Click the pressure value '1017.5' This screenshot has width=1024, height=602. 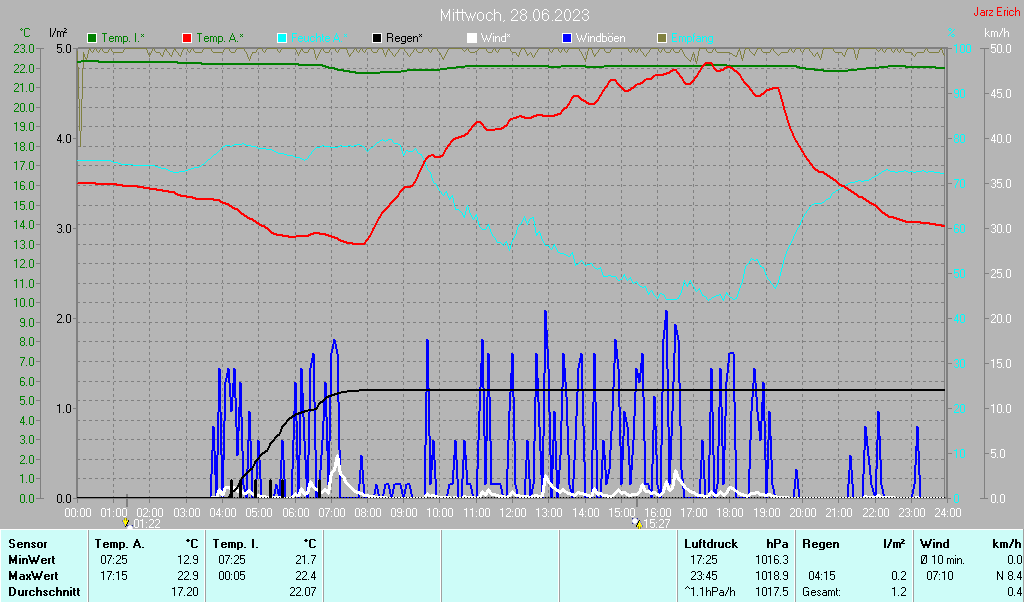(772, 592)
